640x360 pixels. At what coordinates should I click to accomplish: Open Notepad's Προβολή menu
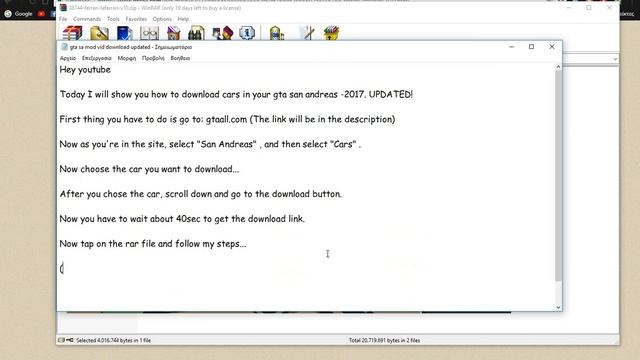[153, 58]
